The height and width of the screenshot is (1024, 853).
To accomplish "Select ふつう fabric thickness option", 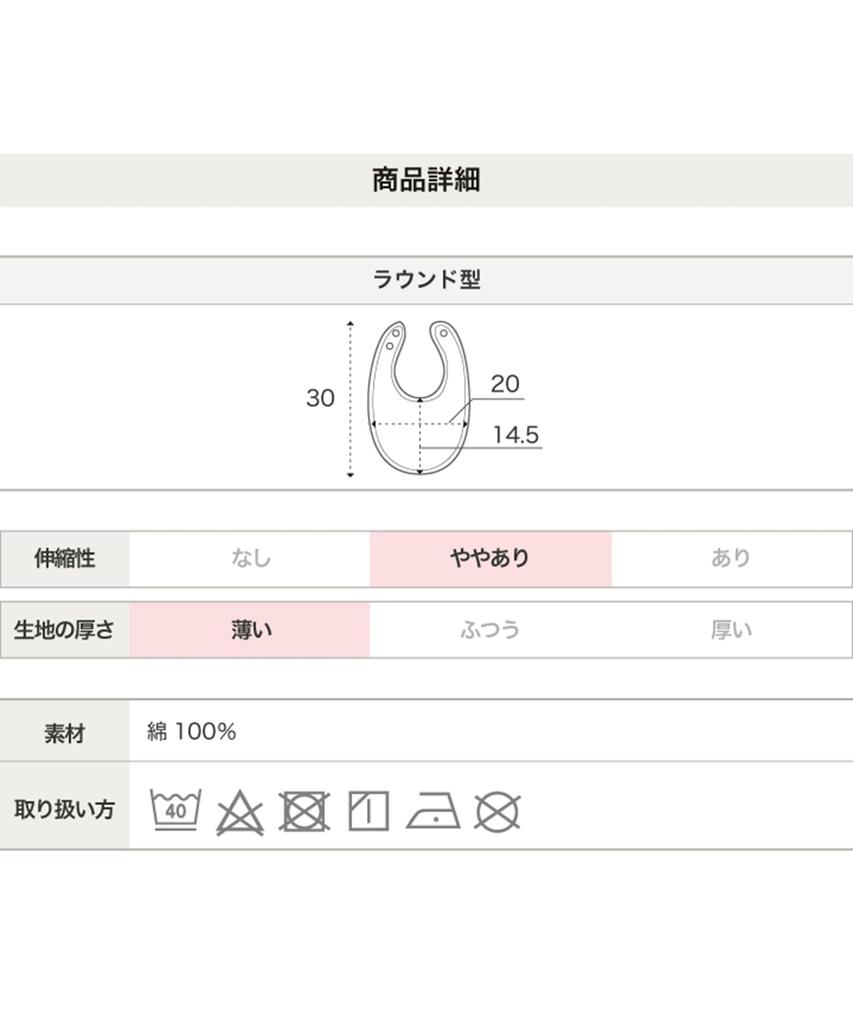I will click(x=490, y=630).
